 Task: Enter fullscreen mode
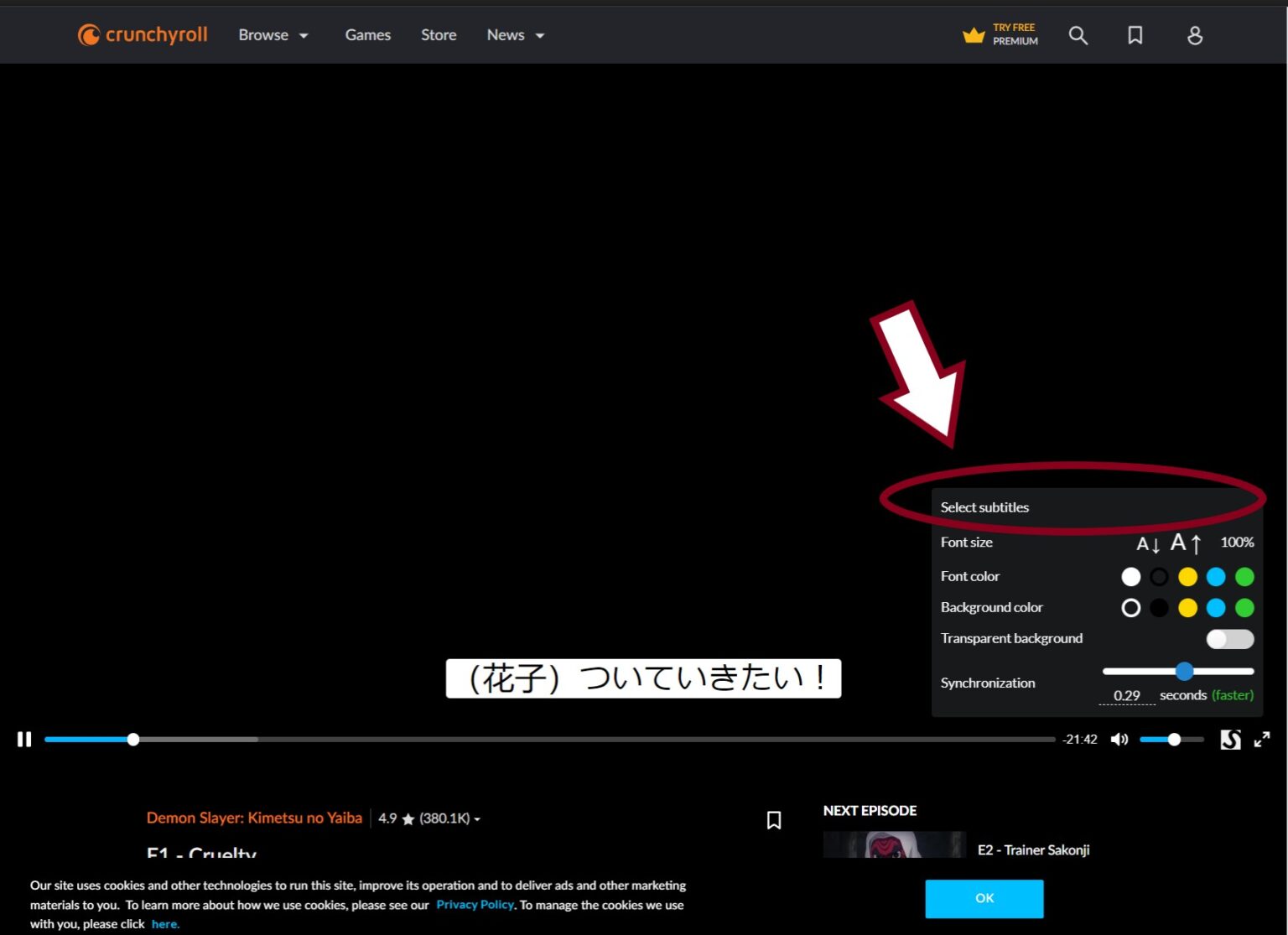tap(1261, 739)
